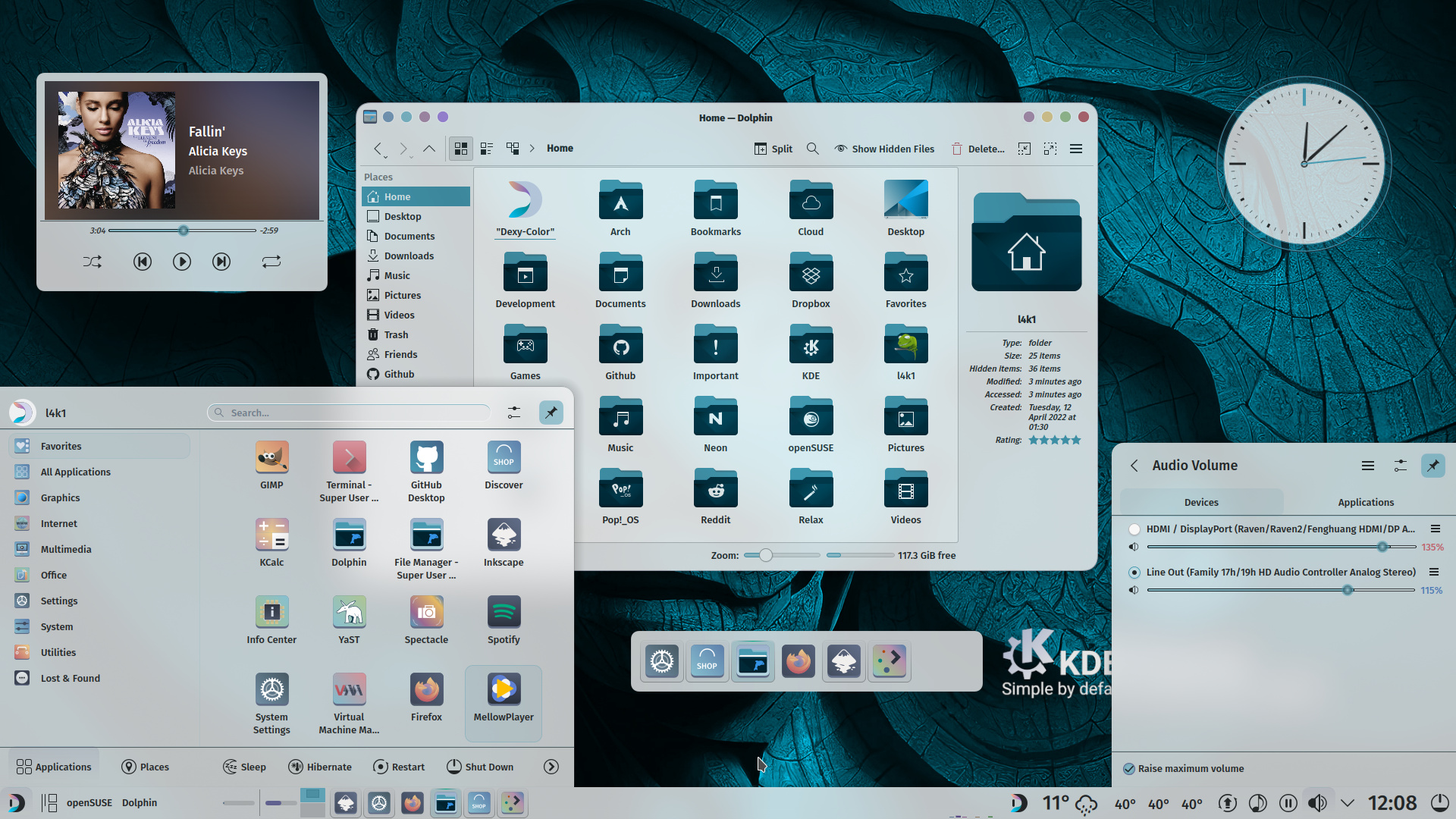The height and width of the screenshot is (819, 1456).
Task: Play the song Fallin' in music widget
Action: click(182, 262)
